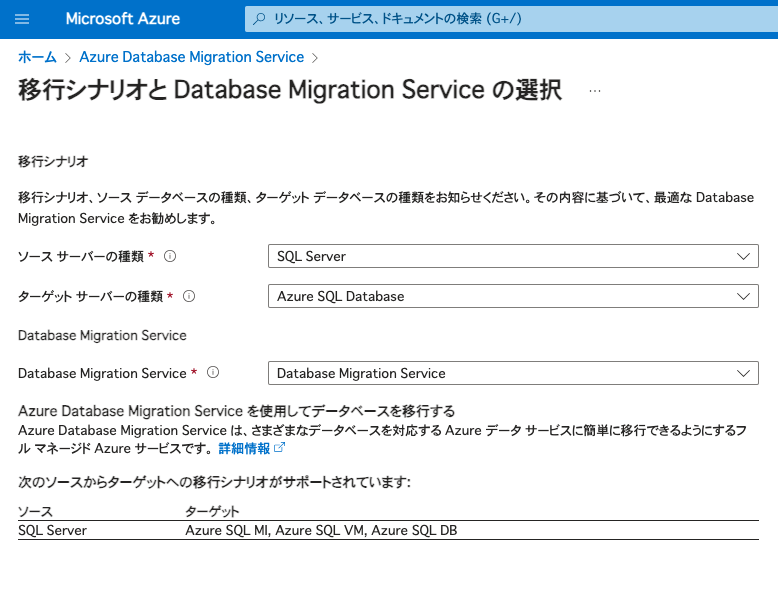Open Azure Database Migration Service breadcrumb
Viewport: 778px width, 602px height.
(x=192, y=57)
